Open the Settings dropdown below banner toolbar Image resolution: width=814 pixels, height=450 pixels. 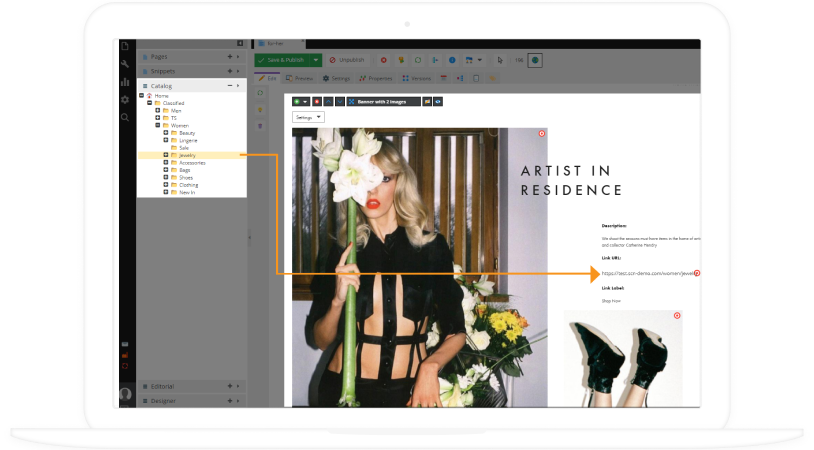307,117
